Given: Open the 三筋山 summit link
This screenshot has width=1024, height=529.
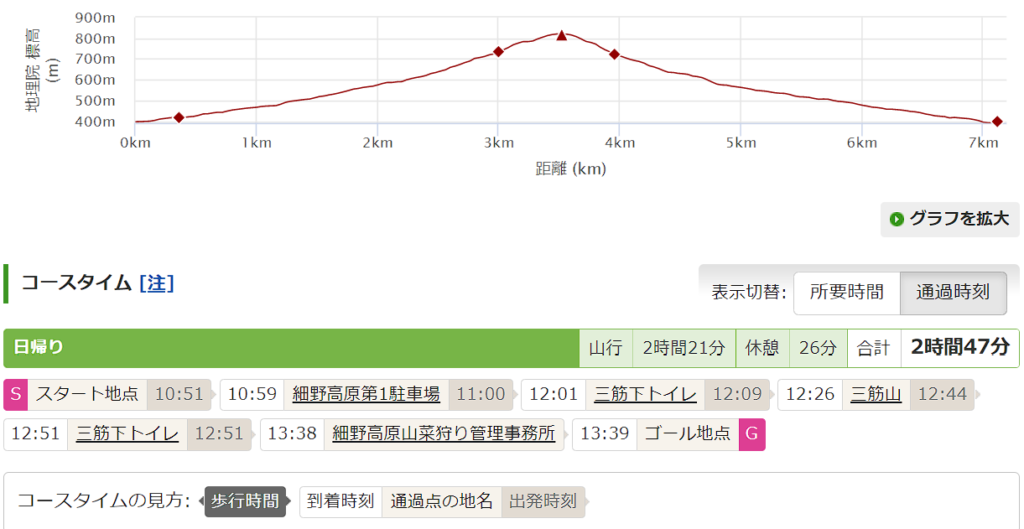Looking at the screenshot, I should (x=876, y=394).
